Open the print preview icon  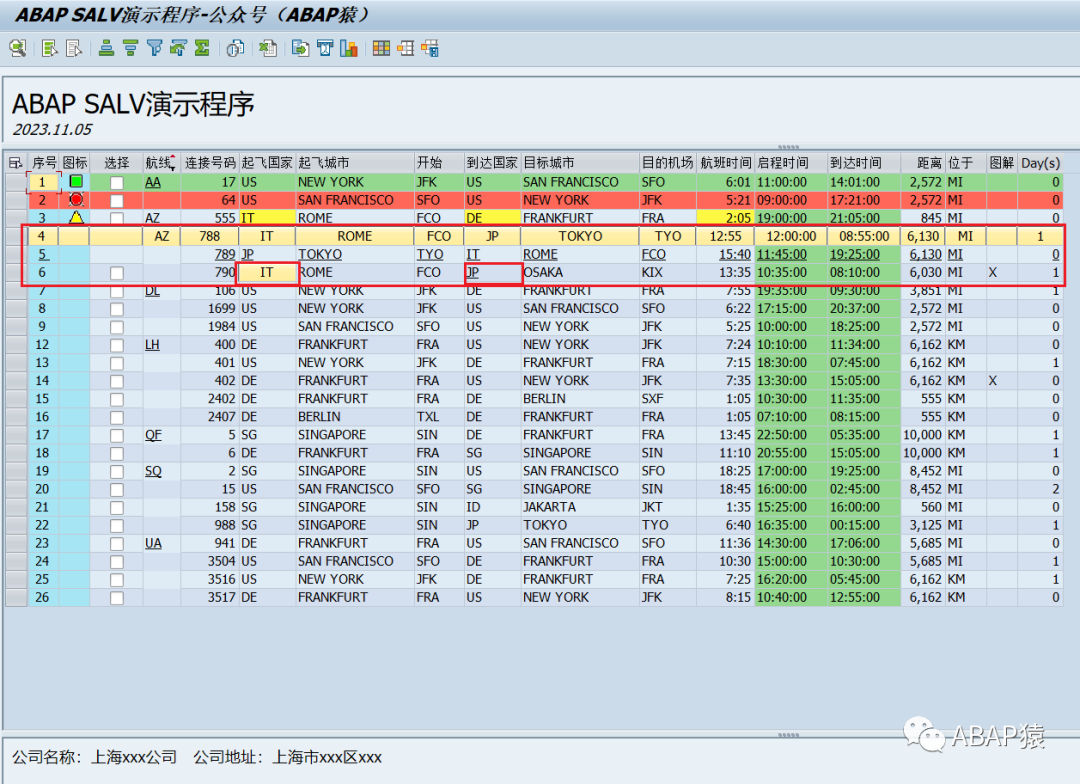(236, 48)
